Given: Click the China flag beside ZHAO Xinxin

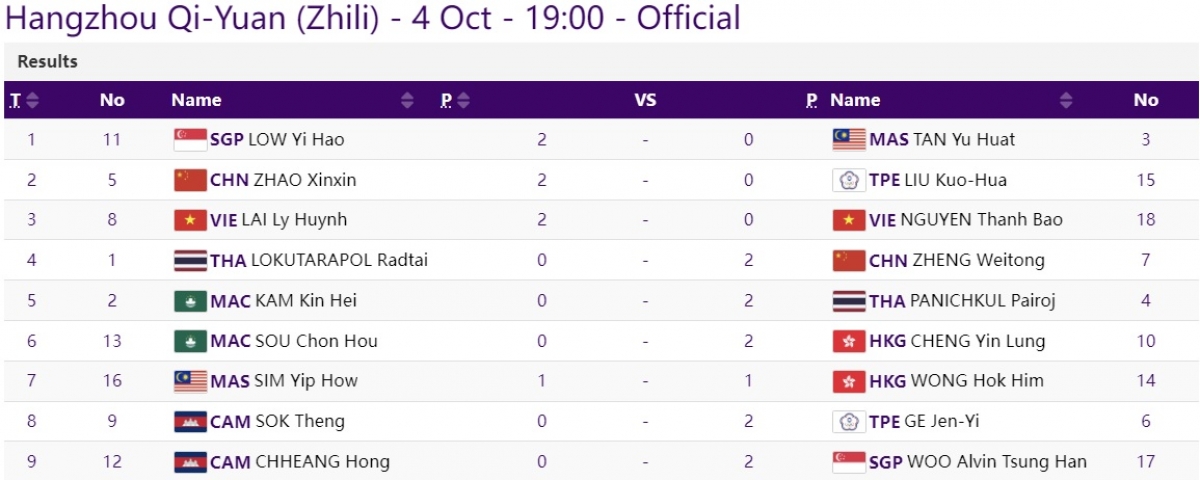Looking at the screenshot, I should click(x=190, y=180).
